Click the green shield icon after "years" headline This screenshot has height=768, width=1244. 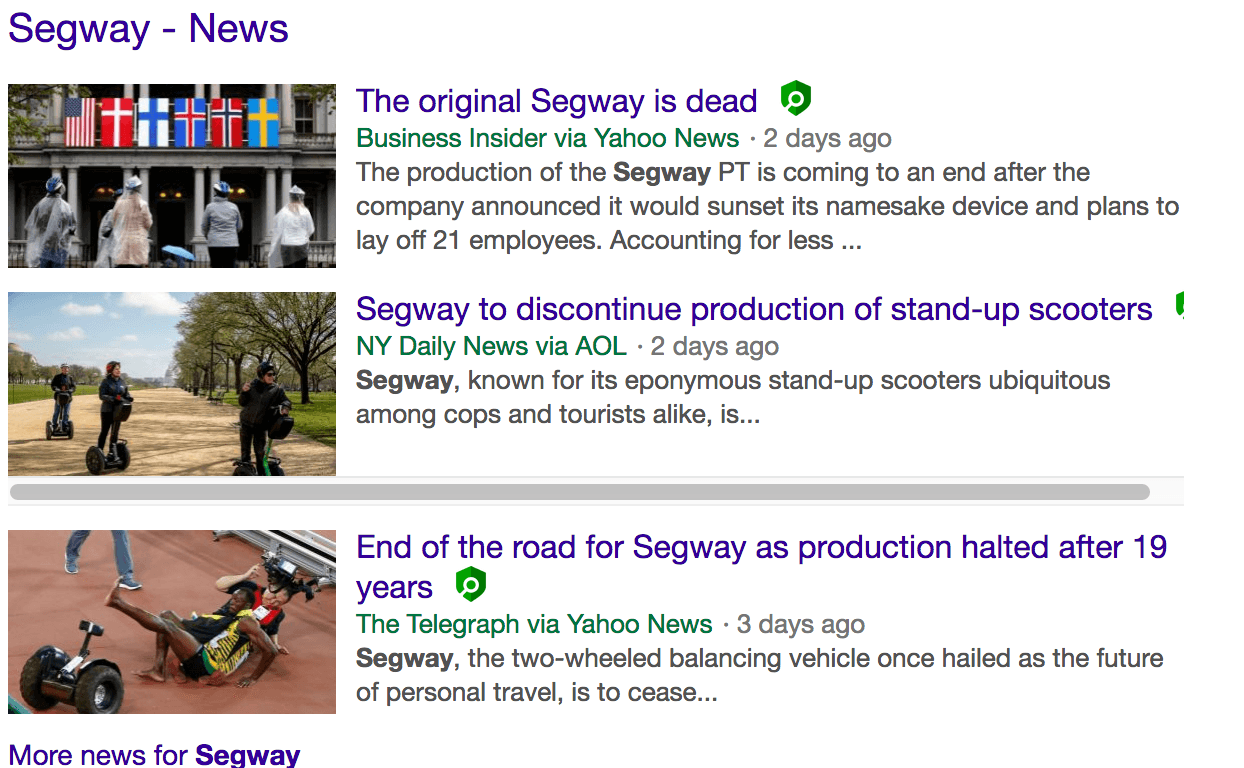(x=470, y=584)
